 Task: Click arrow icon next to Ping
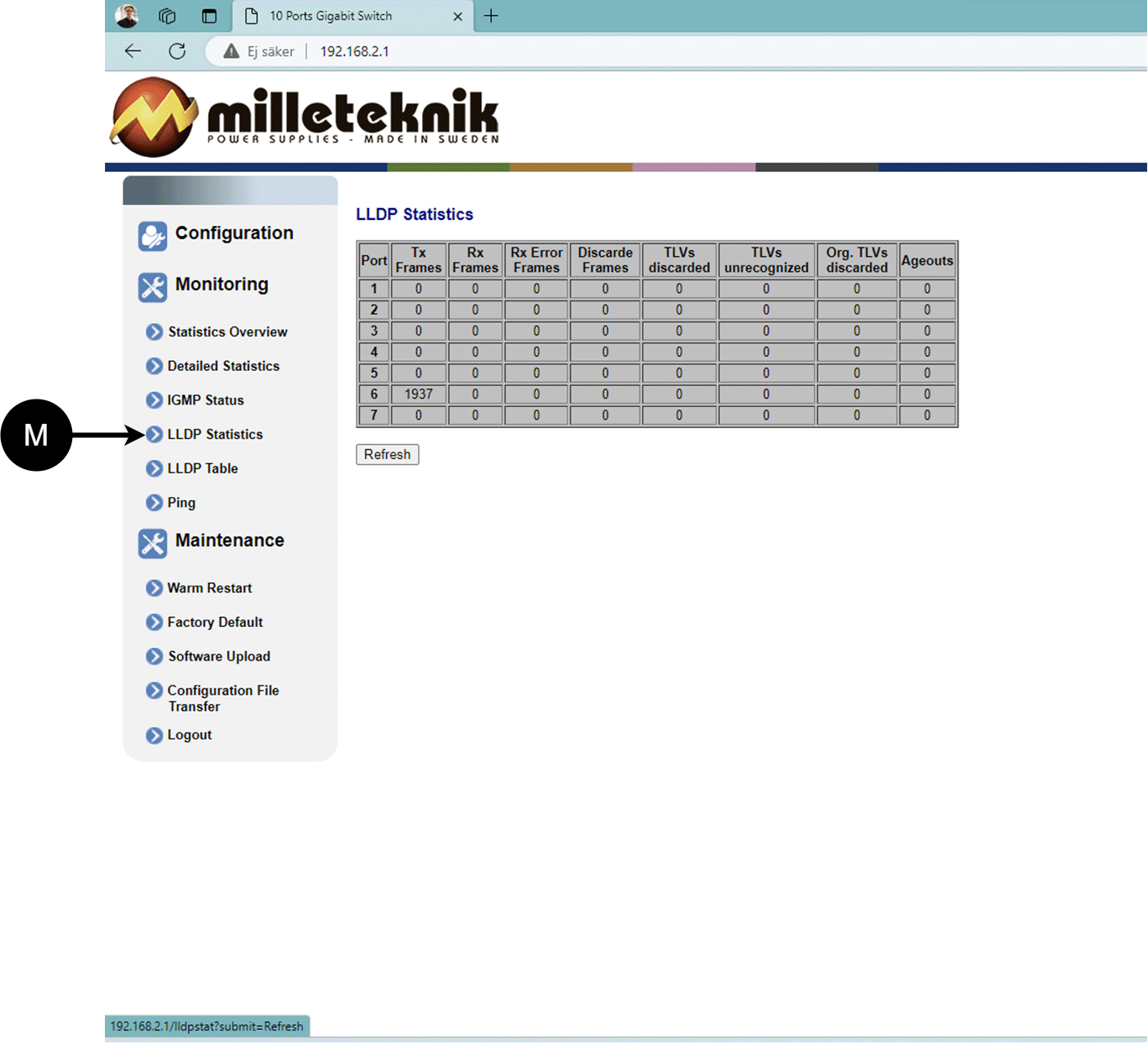154,503
